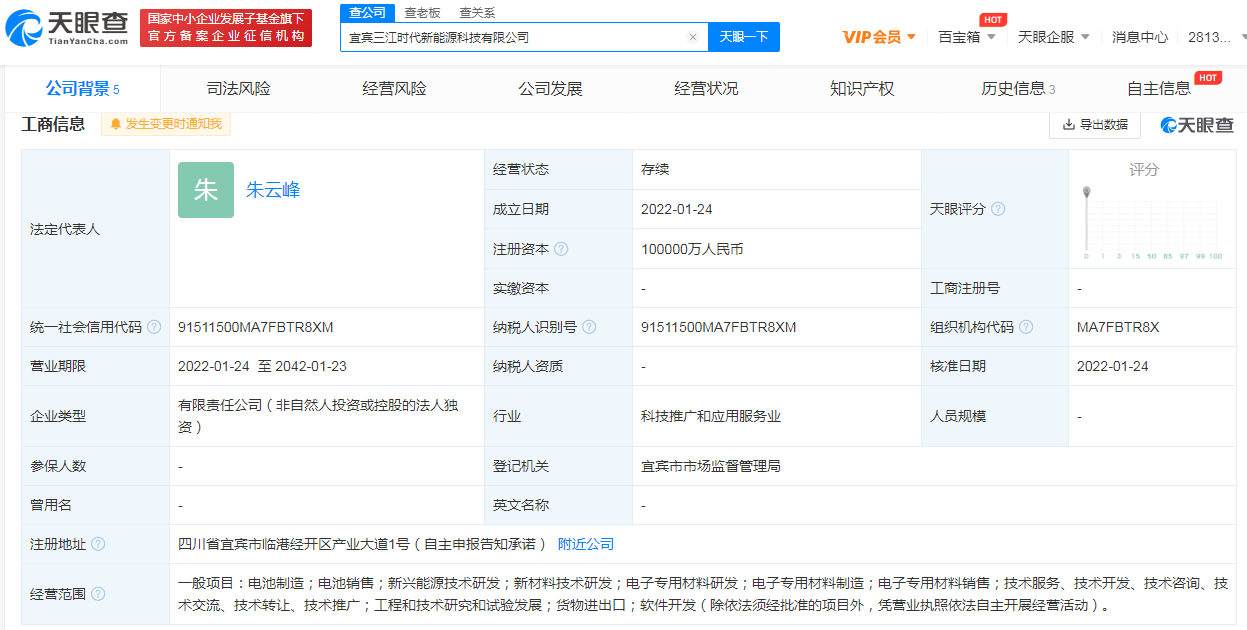Open the 百宝箱 dropdown menu
This screenshot has width=1247, height=630.
point(966,37)
